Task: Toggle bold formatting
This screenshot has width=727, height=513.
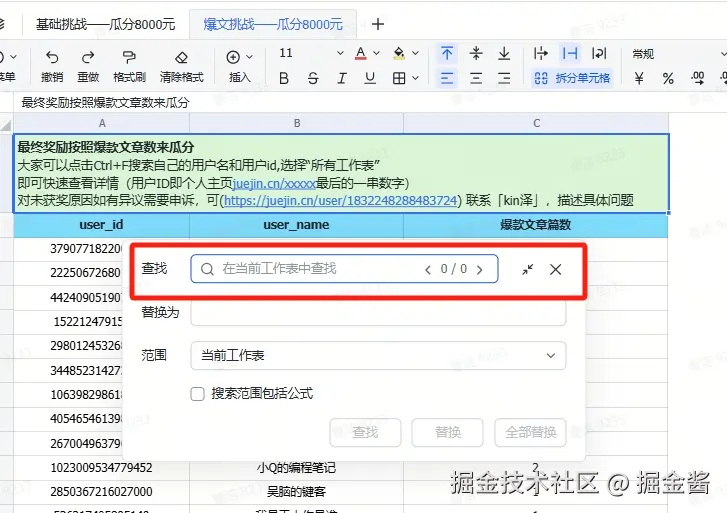Action: [x=284, y=78]
